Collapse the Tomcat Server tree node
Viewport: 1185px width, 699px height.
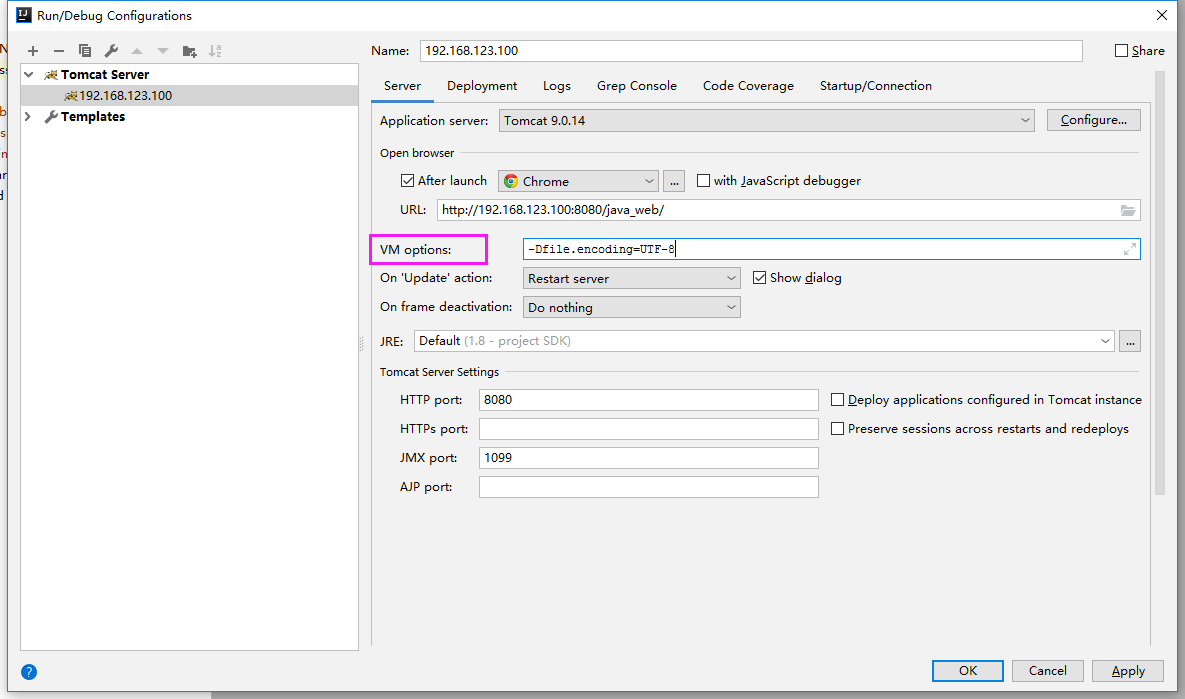[x=27, y=74]
